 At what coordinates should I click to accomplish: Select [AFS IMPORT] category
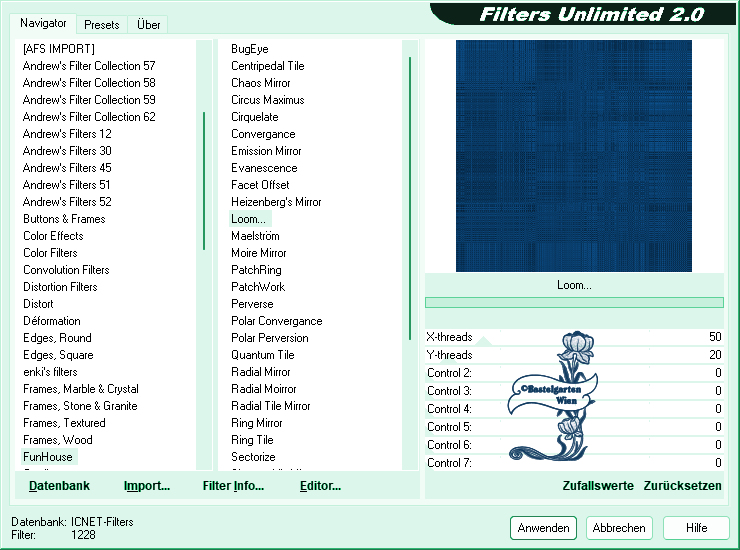click(x=59, y=49)
